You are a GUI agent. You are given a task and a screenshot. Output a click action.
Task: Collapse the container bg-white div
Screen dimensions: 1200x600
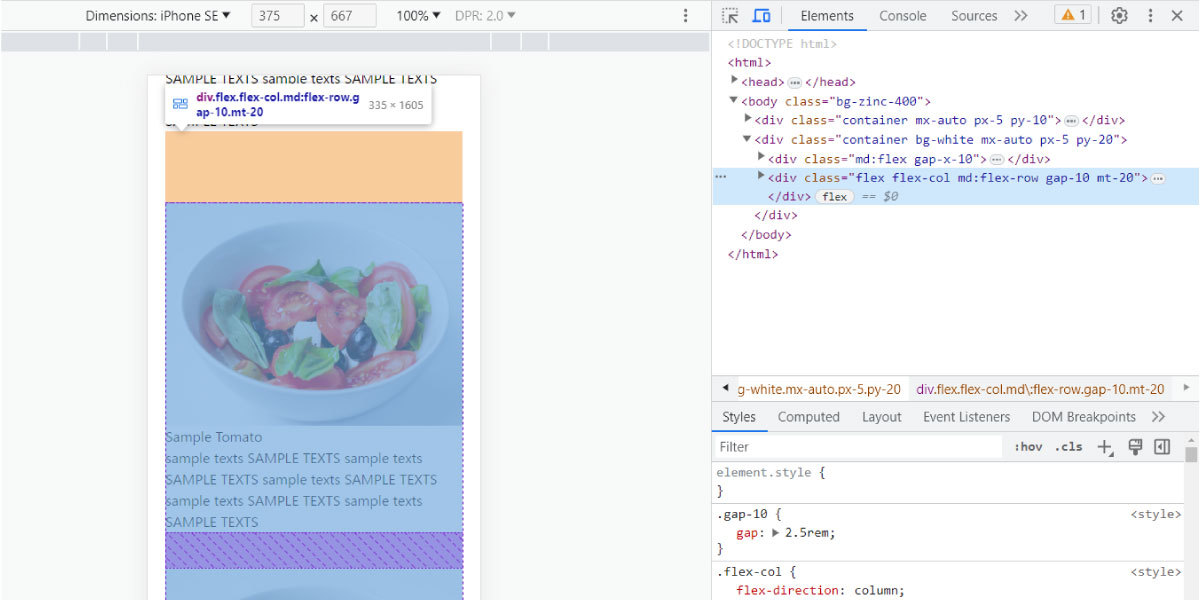[x=748, y=139]
